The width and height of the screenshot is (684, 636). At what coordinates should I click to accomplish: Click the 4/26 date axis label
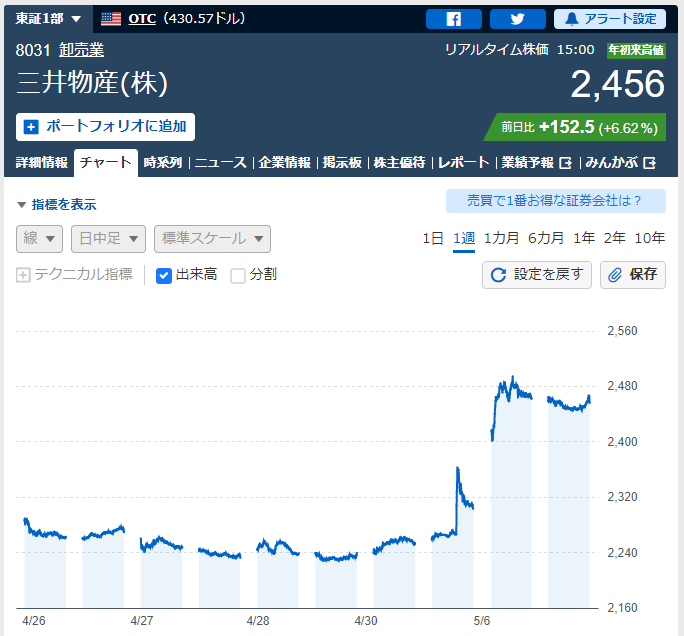(x=34, y=620)
